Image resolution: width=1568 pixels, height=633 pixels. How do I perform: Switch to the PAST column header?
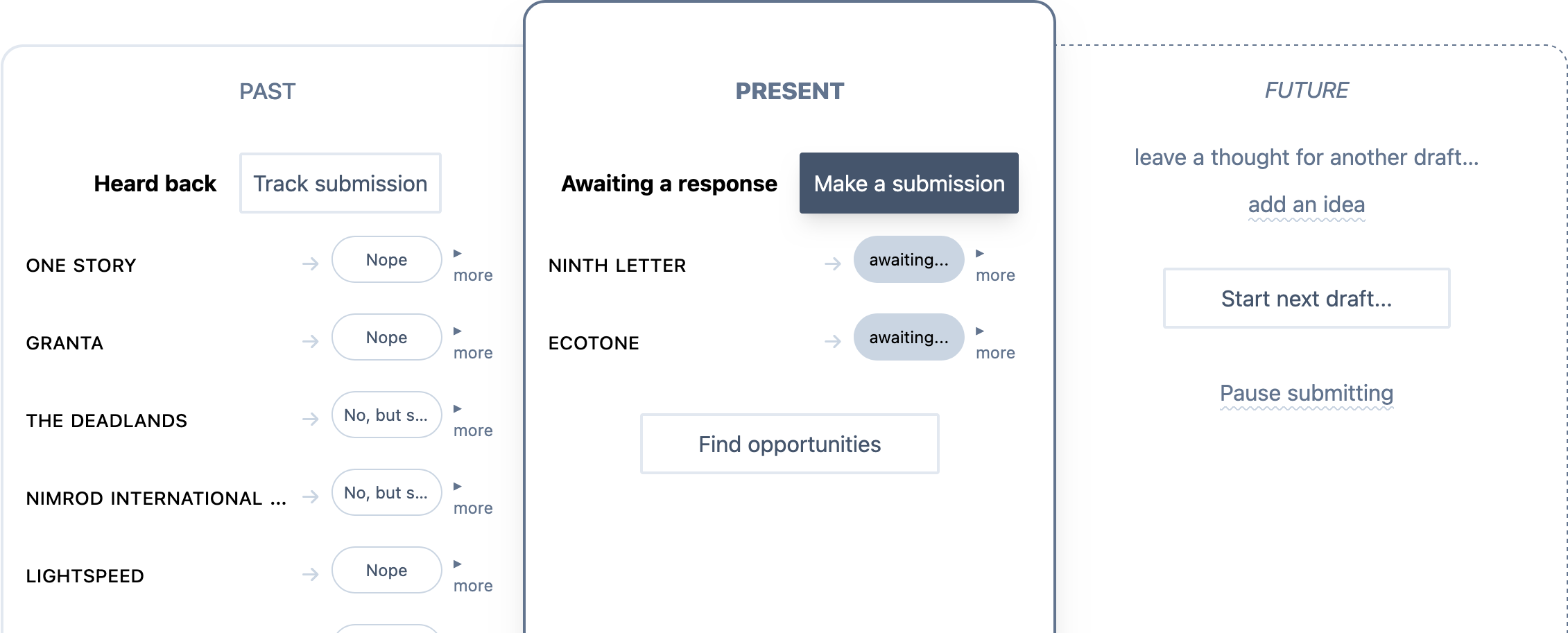click(268, 91)
